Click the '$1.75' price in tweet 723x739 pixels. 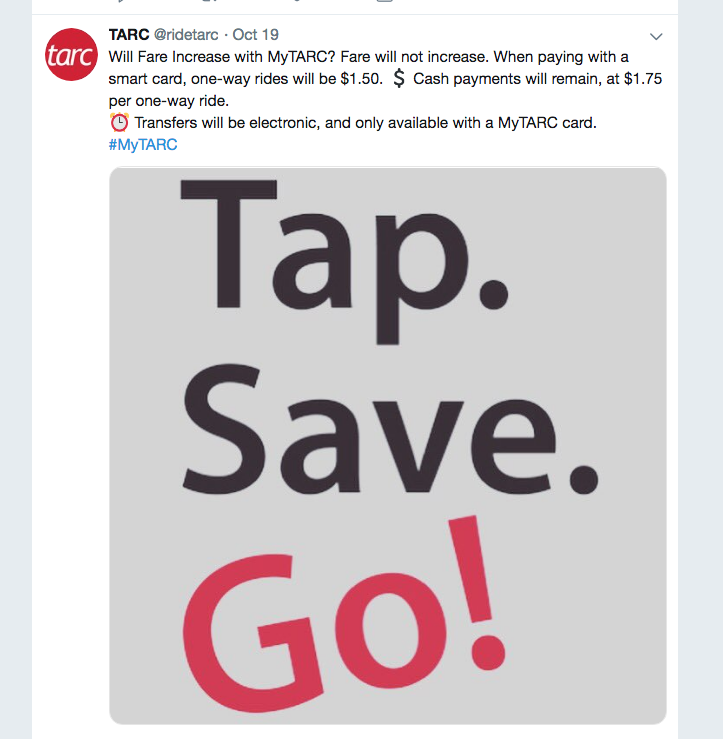click(643, 79)
